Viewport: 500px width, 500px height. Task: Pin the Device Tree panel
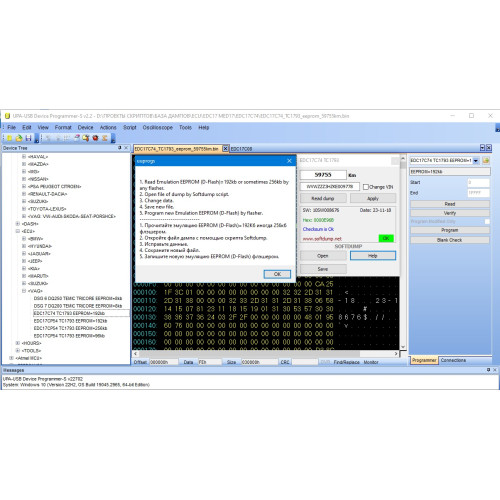pyautogui.click(x=120, y=148)
